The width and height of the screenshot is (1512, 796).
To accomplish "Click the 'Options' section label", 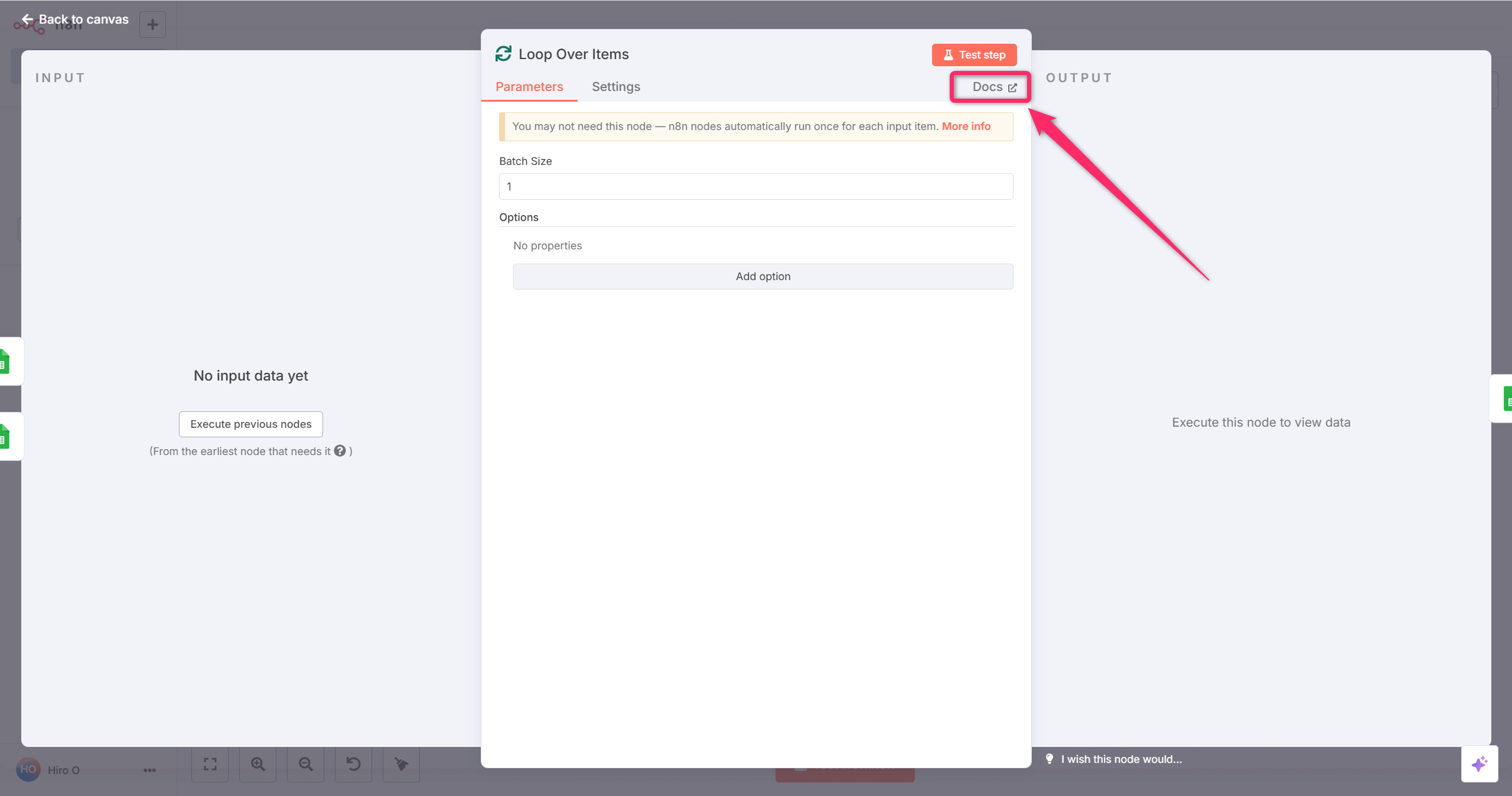I will coord(519,217).
